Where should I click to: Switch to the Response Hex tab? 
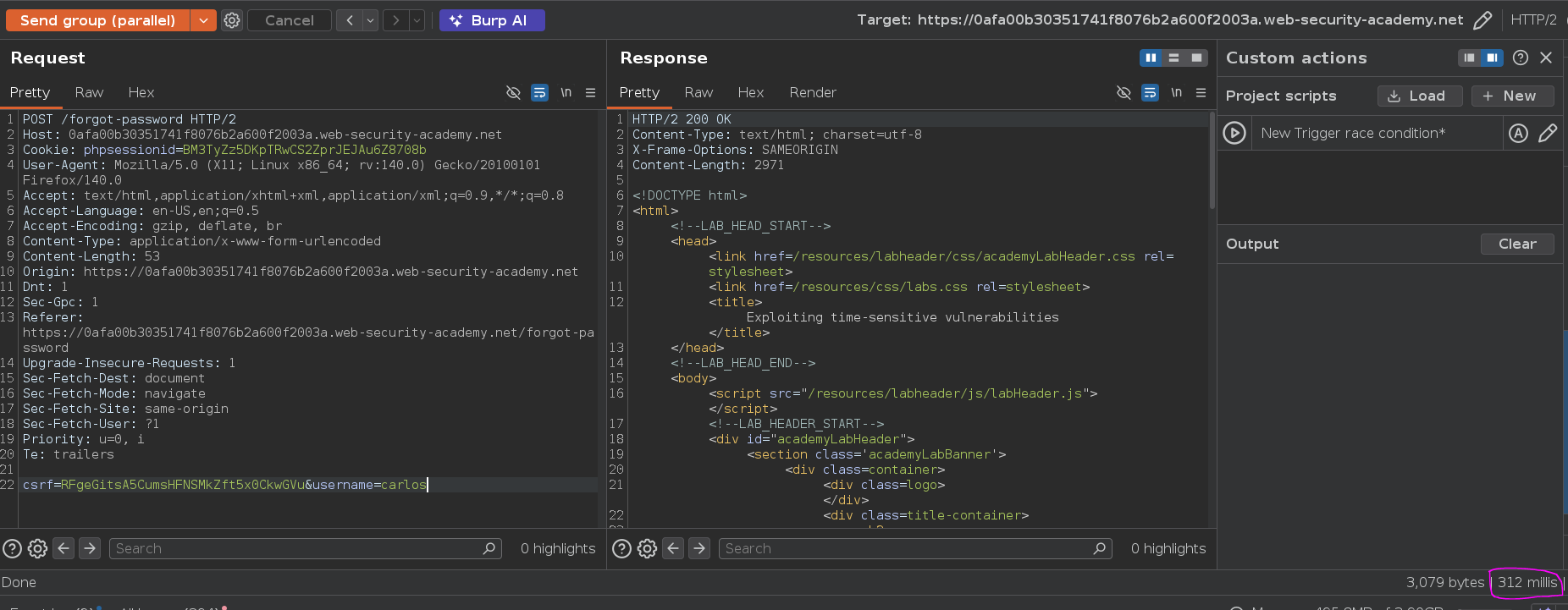tap(751, 92)
